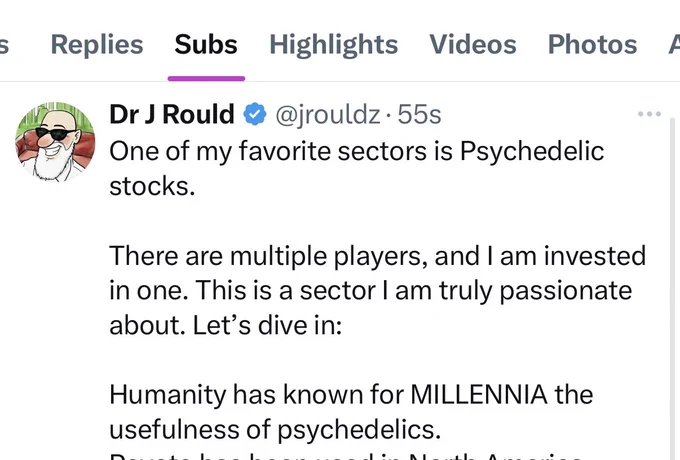
Task: Open the @jrouldz handle link
Action: pos(328,114)
